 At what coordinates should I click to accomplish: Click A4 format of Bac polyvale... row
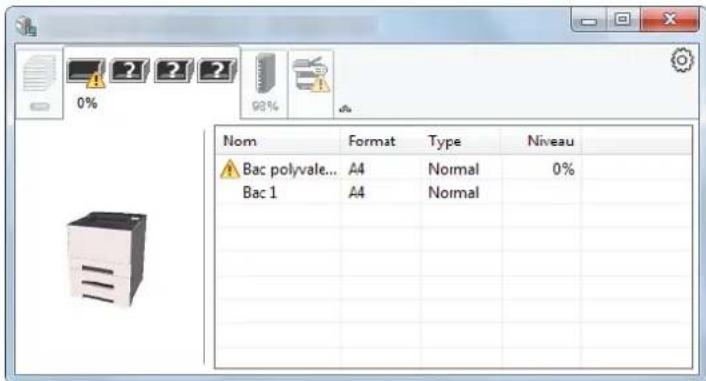point(356,169)
